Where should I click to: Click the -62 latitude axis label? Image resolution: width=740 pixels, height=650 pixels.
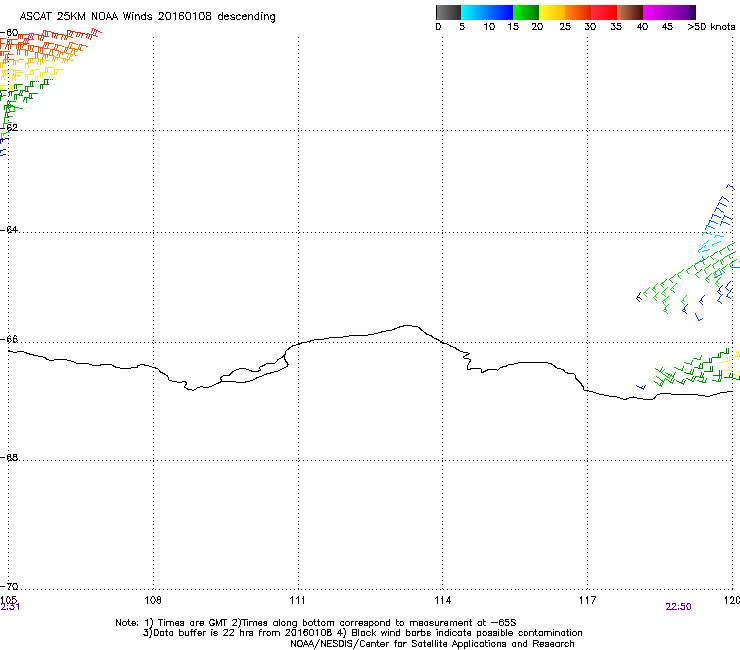tap(9, 127)
